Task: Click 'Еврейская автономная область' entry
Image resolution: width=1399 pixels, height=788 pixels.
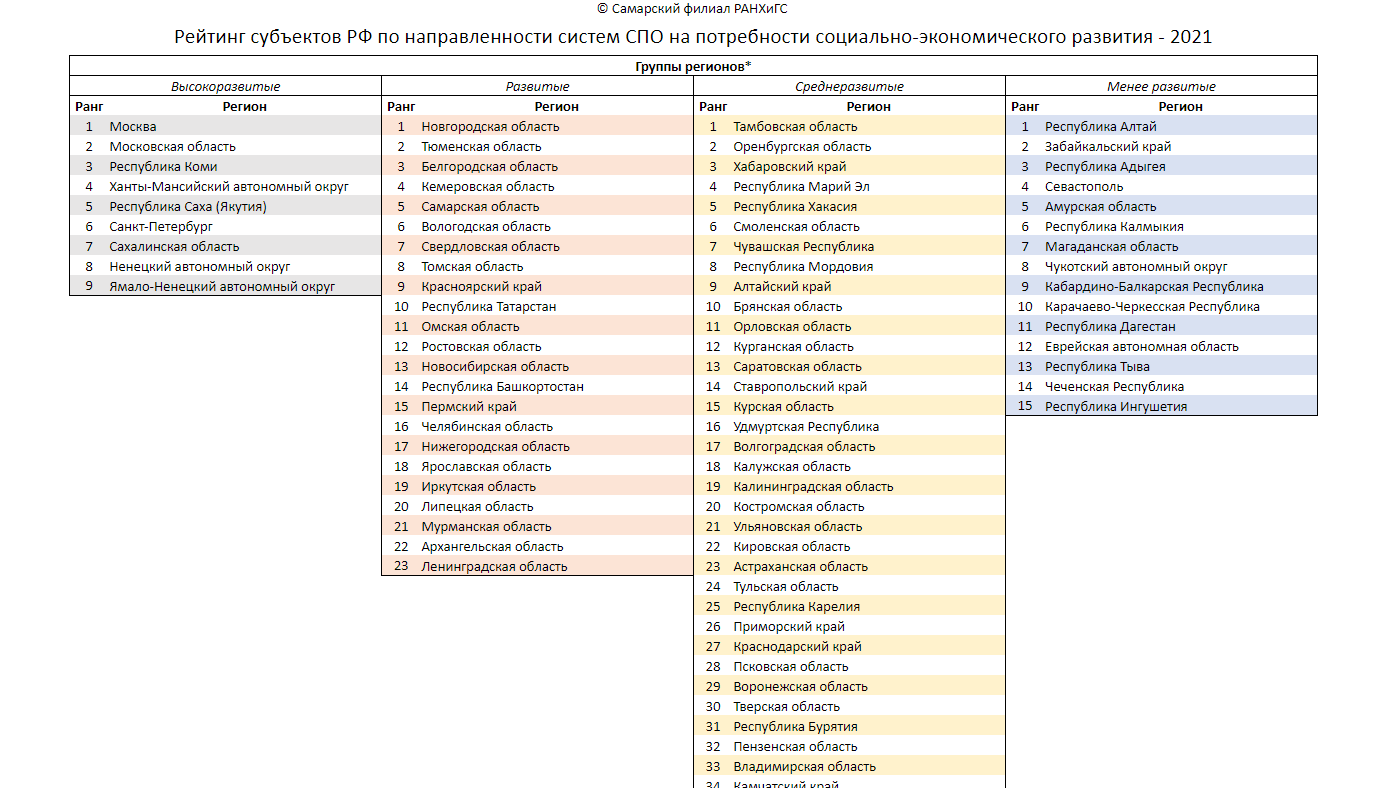Action: 1142,347
